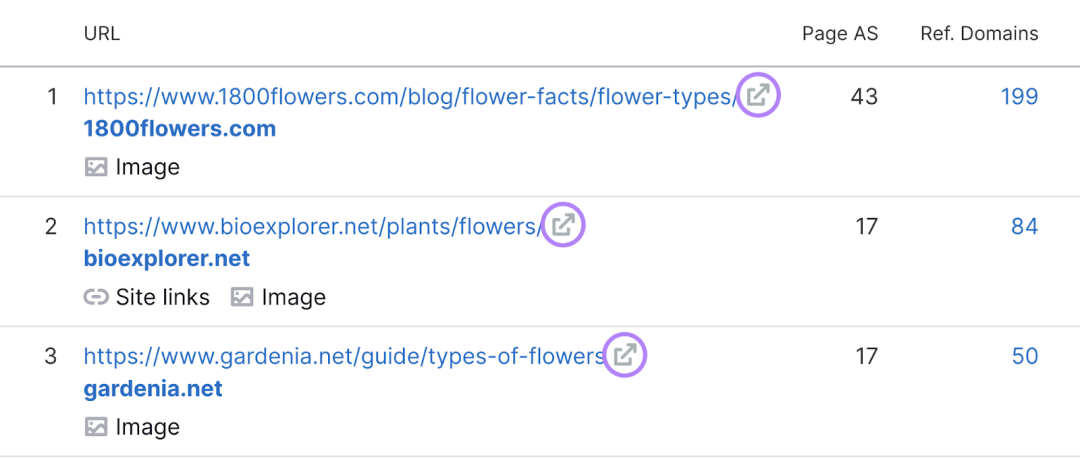Click Image icon under bioexplorer.net
This screenshot has height=459, width=1080.
(x=242, y=297)
